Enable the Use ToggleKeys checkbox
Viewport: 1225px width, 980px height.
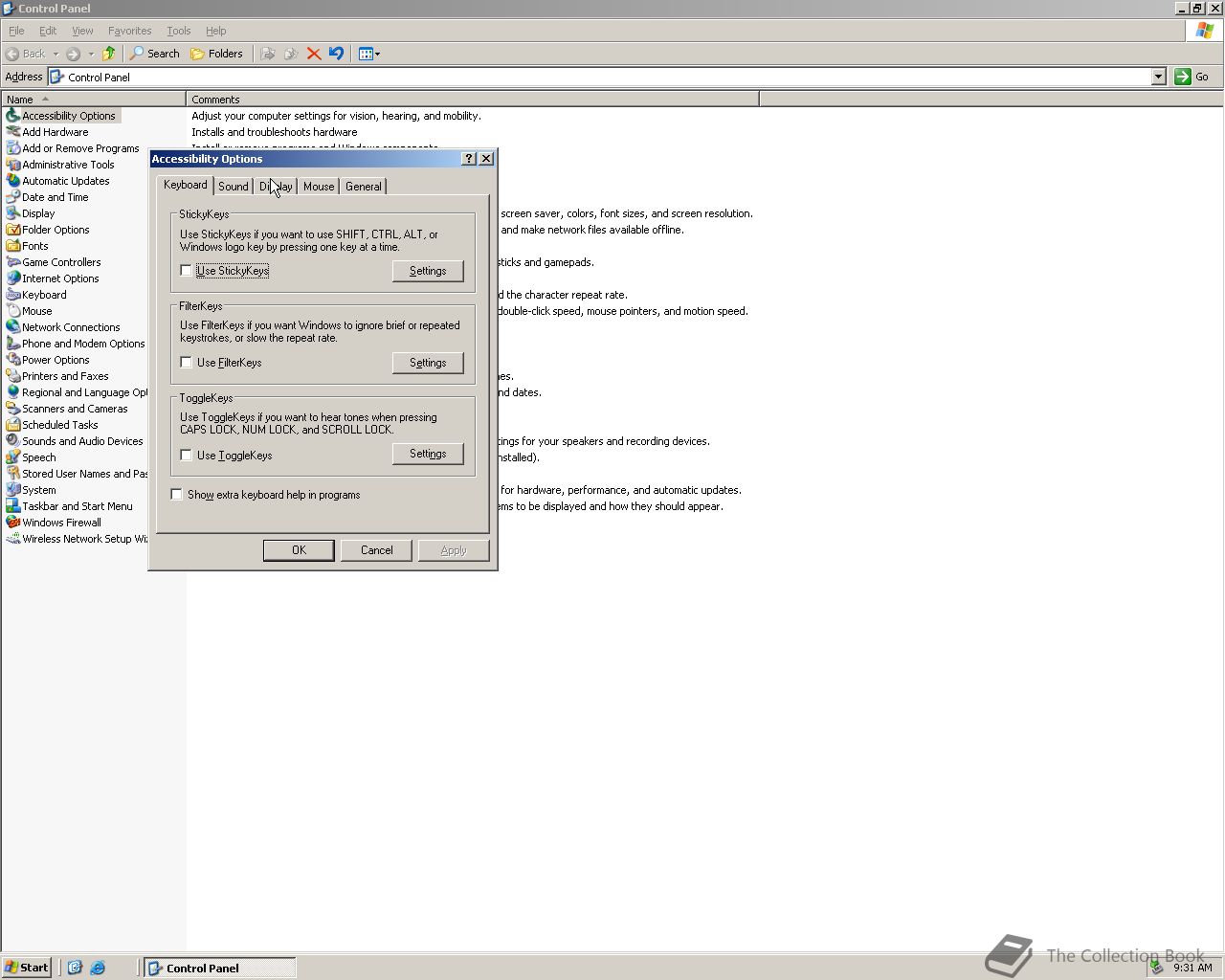[186, 456]
